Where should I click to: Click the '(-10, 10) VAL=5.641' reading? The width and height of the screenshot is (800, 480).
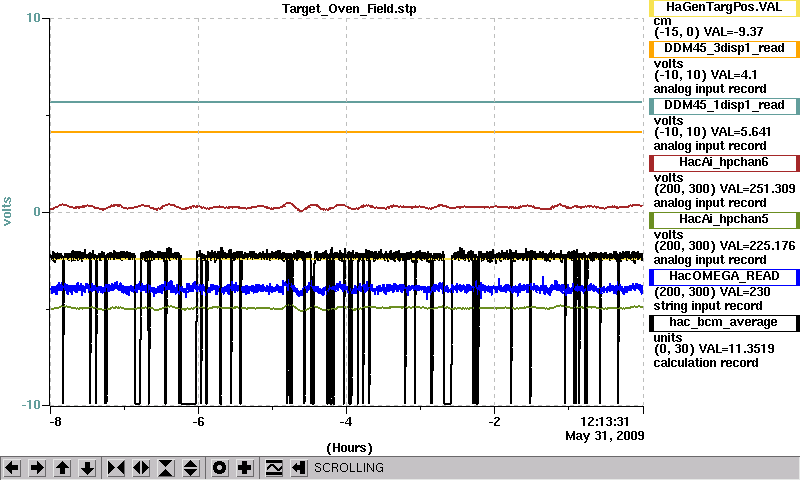pos(712,132)
